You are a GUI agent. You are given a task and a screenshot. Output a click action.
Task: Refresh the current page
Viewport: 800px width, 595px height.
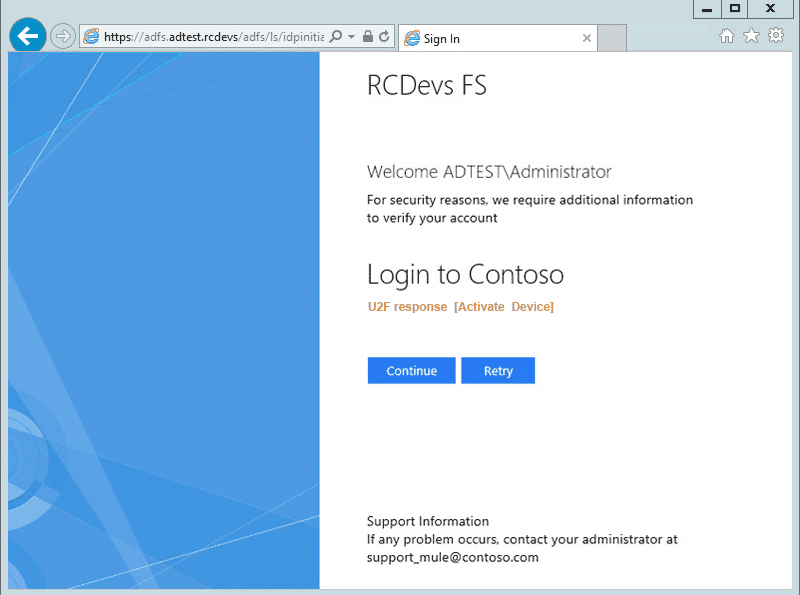click(383, 37)
